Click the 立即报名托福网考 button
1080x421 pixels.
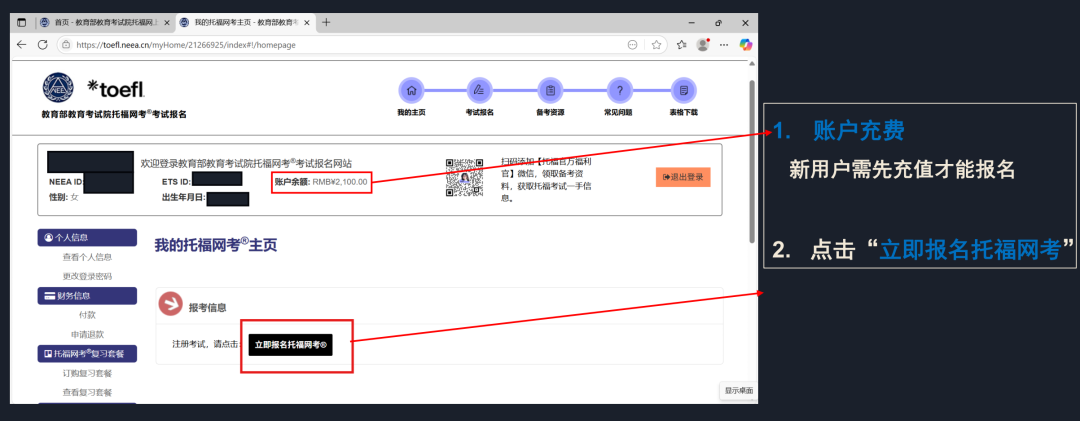click(x=291, y=345)
